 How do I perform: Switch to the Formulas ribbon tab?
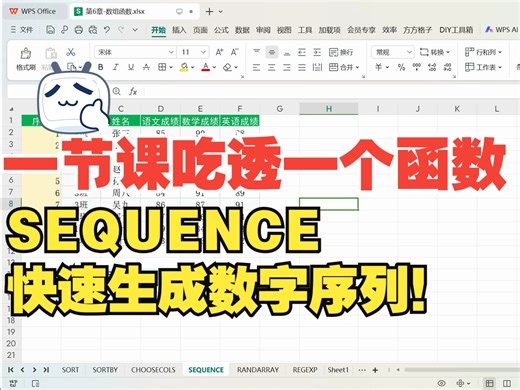(x=221, y=30)
